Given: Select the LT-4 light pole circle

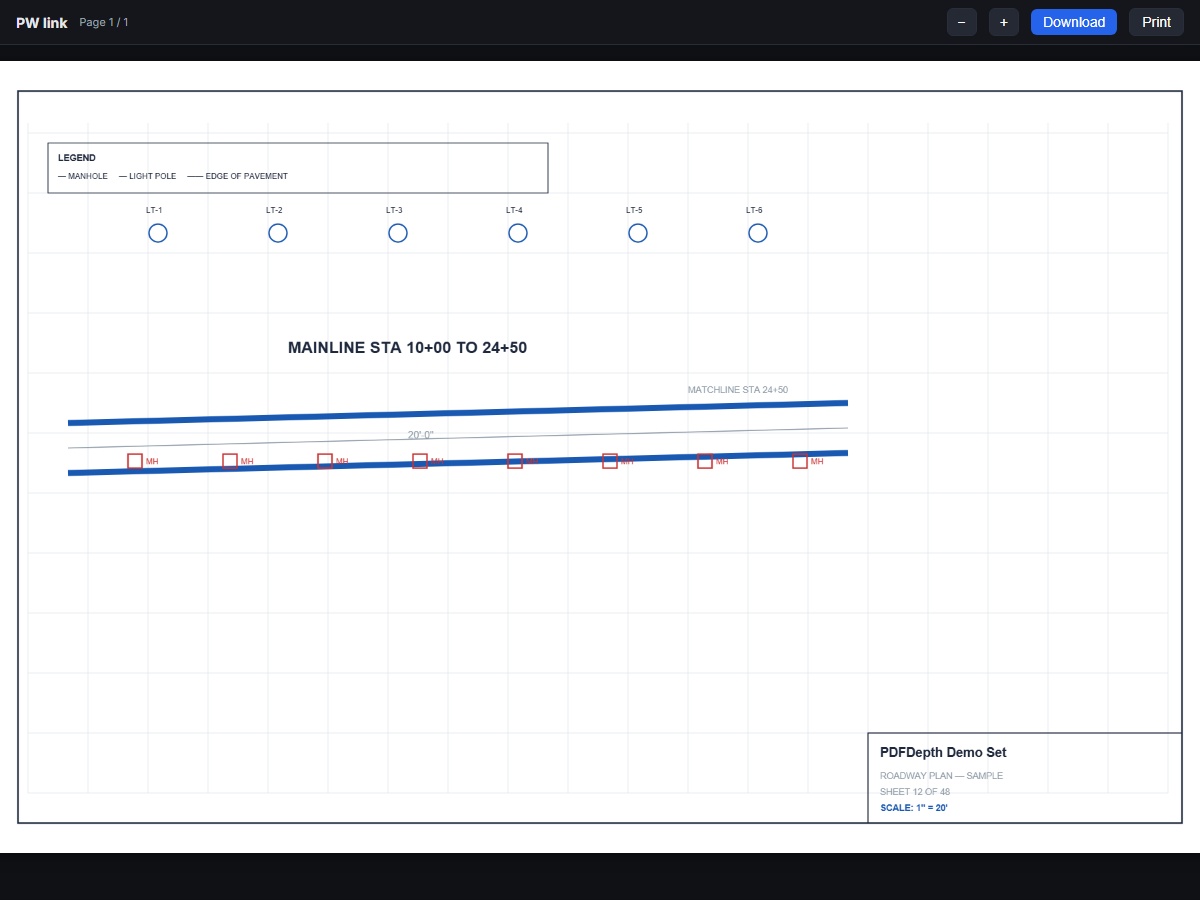Looking at the screenshot, I should [x=518, y=233].
